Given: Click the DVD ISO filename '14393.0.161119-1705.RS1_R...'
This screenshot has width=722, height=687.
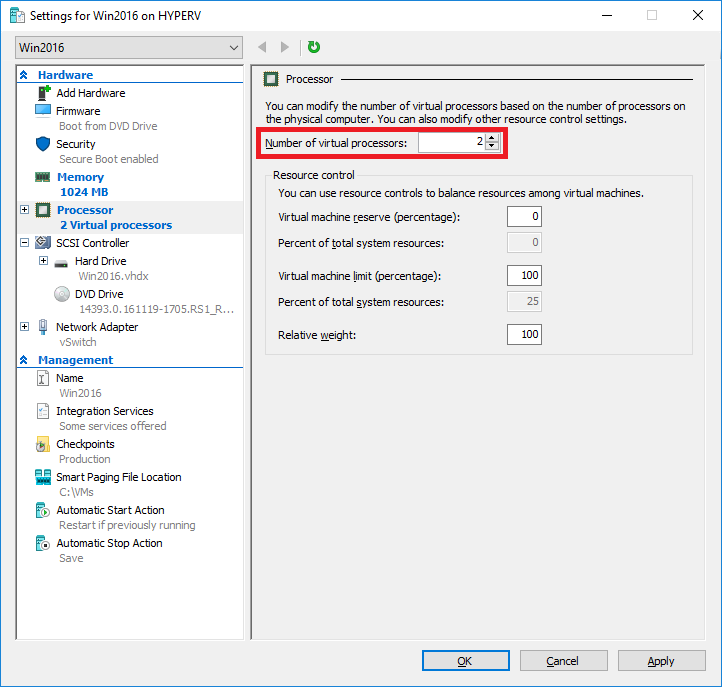Looking at the screenshot, I should 157,309.
